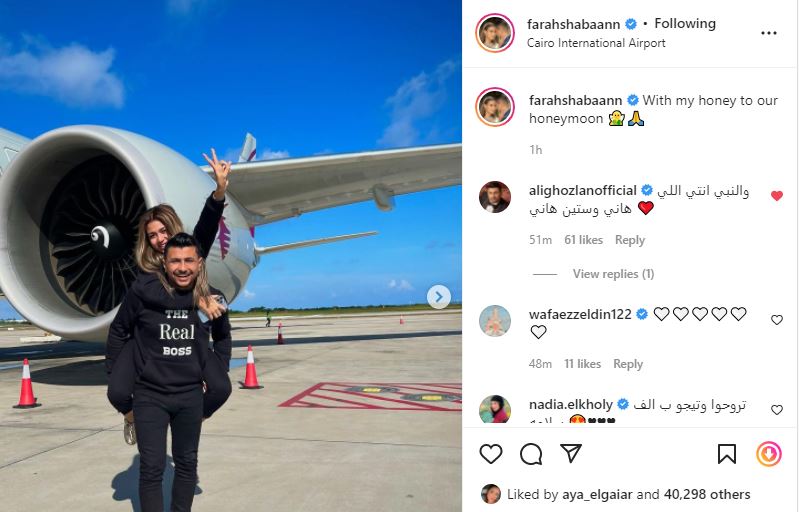View 61 likes on first comment
Image resolution: width=799 pixels, height=512 pixels.
tap(583, 240)
